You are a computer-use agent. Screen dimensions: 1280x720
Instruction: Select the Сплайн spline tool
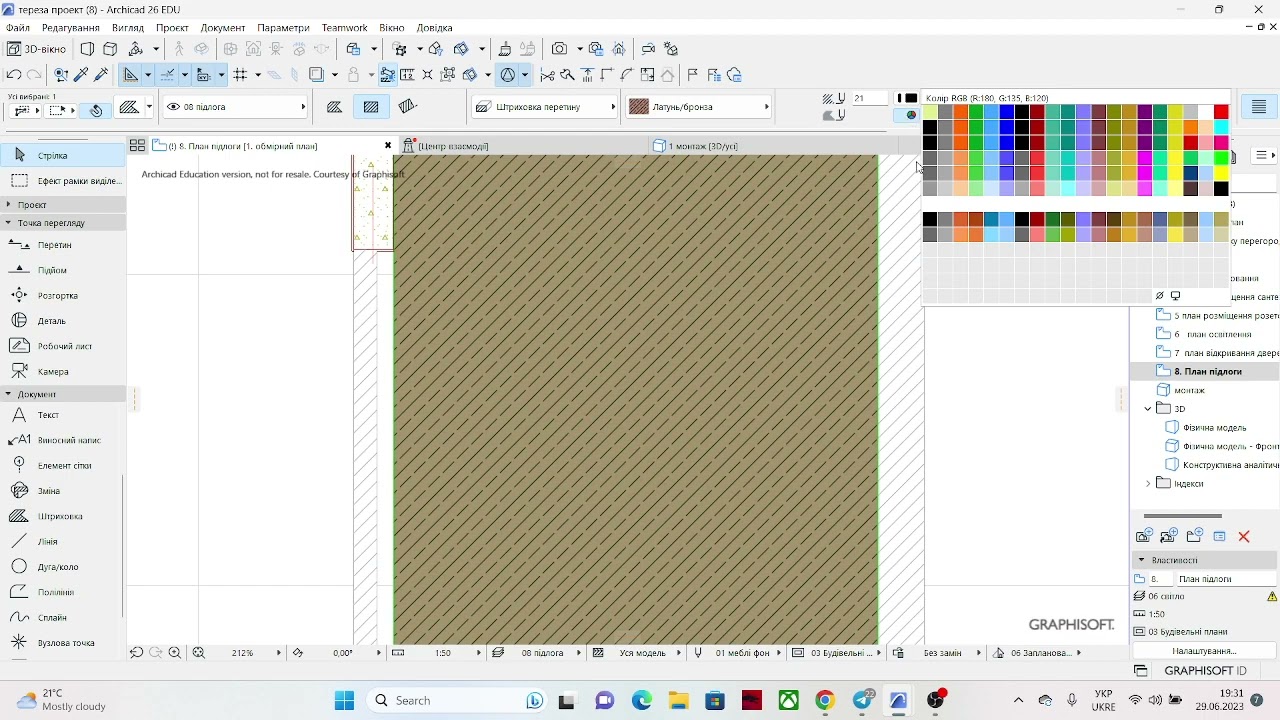[63, 618]
